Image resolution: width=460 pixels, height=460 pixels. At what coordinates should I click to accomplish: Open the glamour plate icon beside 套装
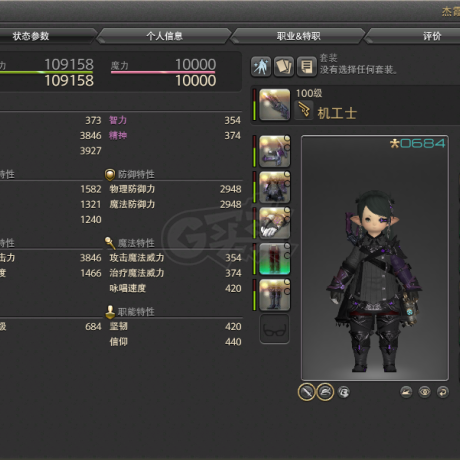click(261, 66)
